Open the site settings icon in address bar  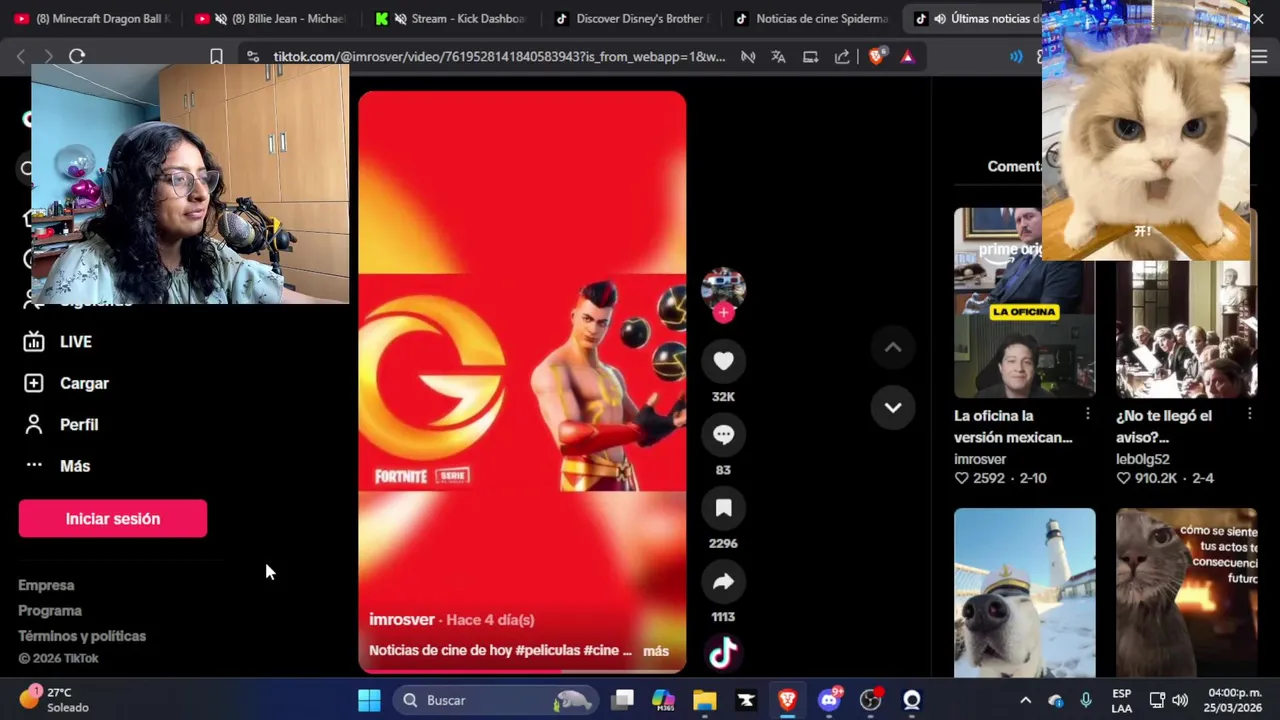pyautogui.click(x=253, y=57)
